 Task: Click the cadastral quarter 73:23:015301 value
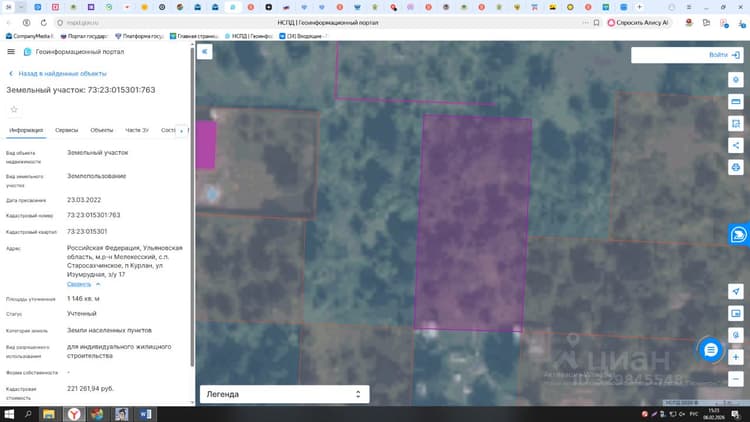coord(87,232)
